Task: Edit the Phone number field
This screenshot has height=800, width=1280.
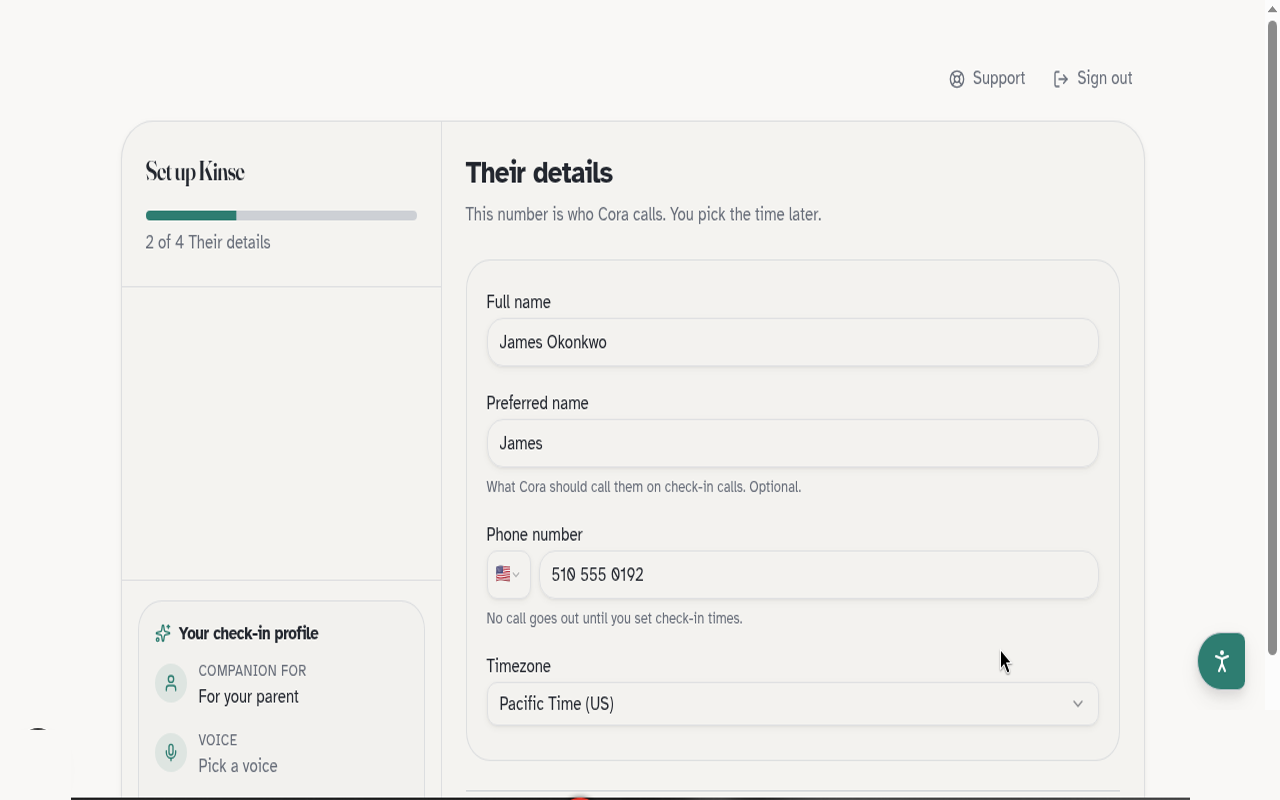Action: [818, 575]
